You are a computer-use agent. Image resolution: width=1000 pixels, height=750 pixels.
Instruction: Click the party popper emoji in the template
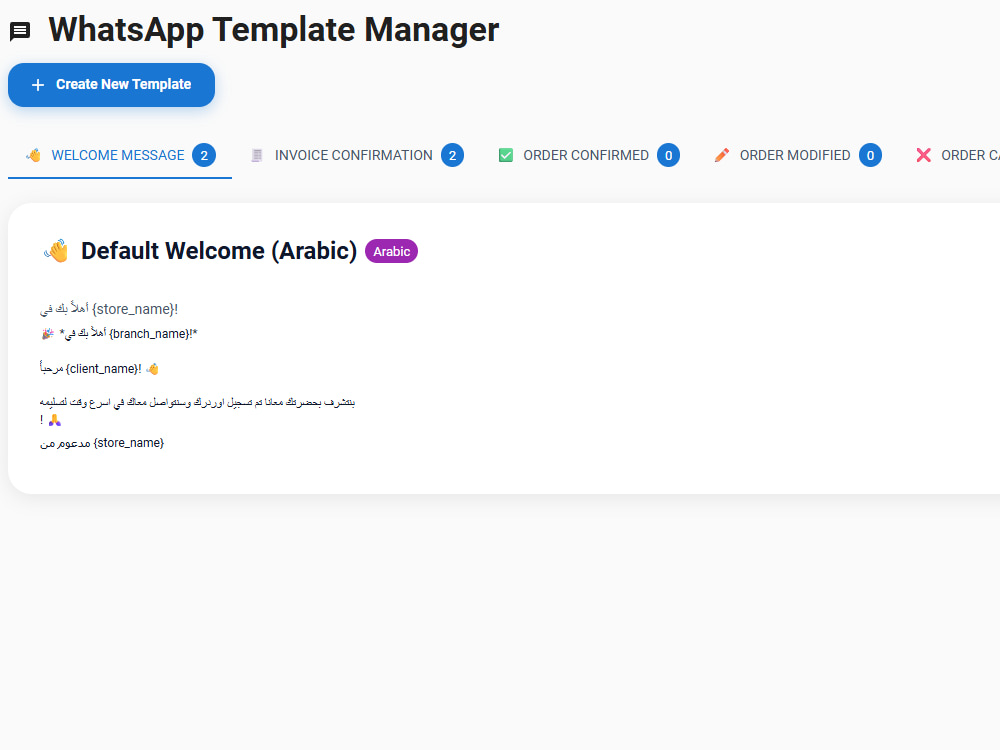point(48,334)
